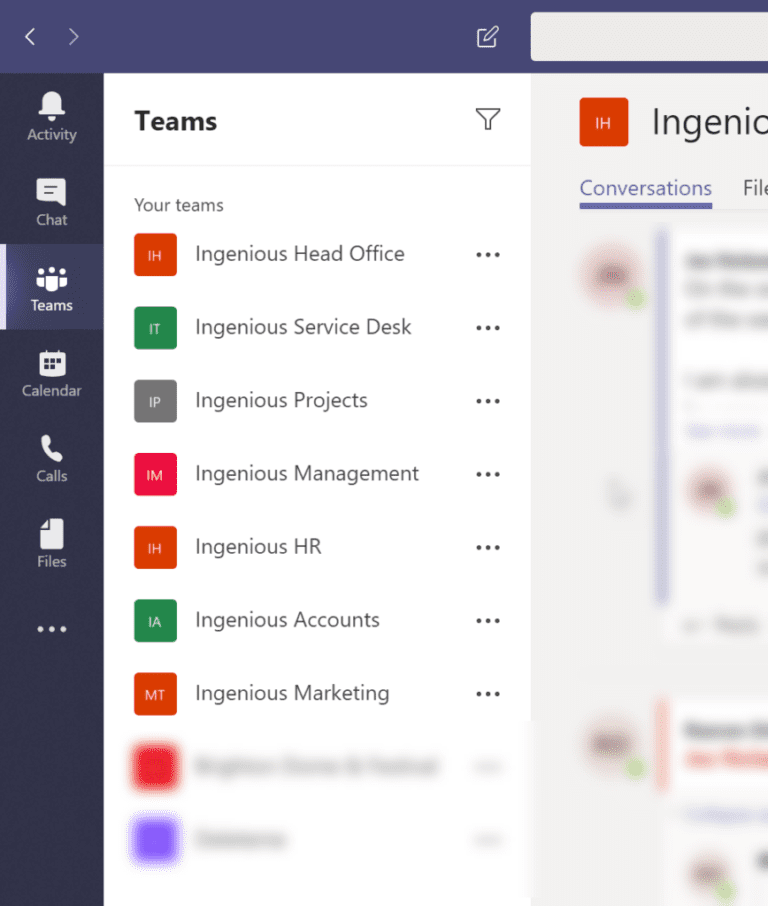
Task: Show more apps in the sidebar
Action: 51,628
